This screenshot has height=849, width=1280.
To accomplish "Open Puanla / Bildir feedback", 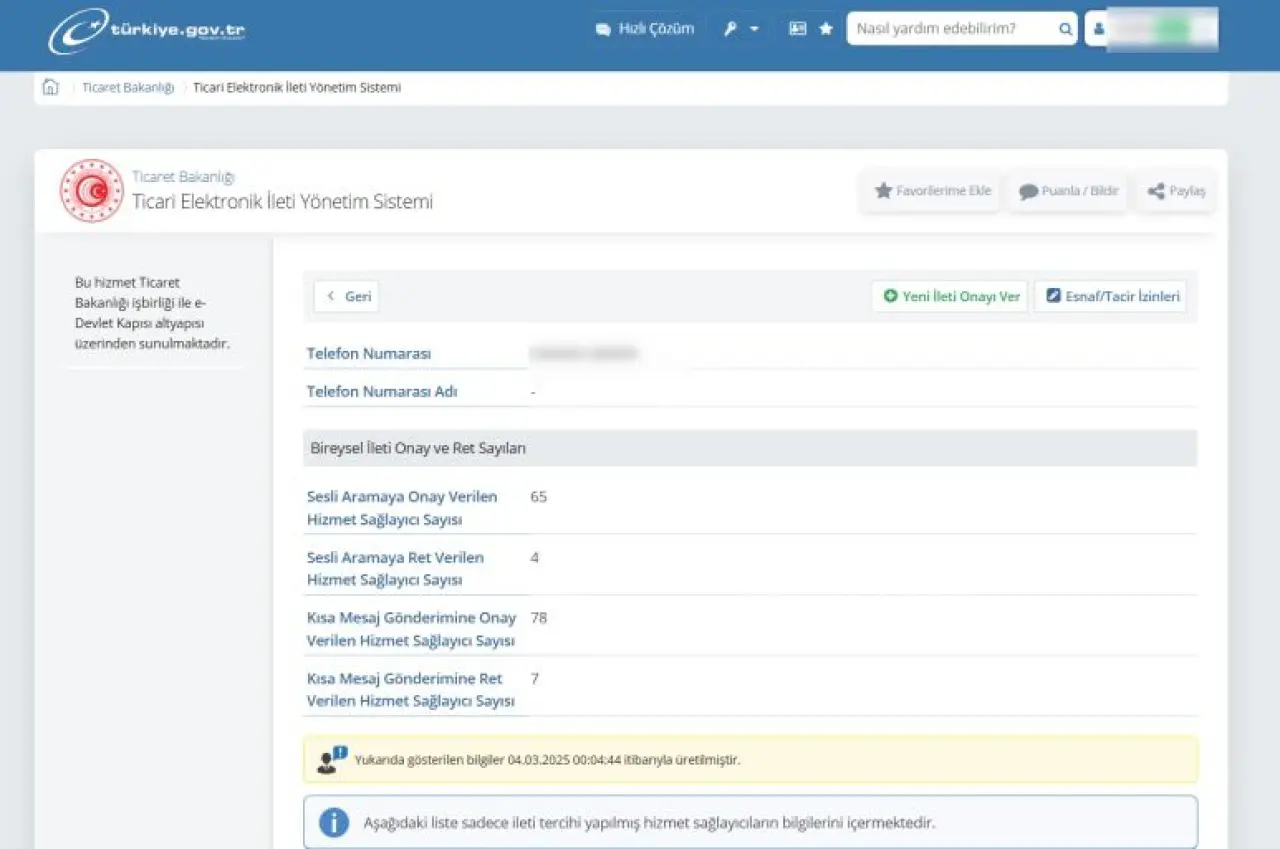I will (x=1068, y=191).
